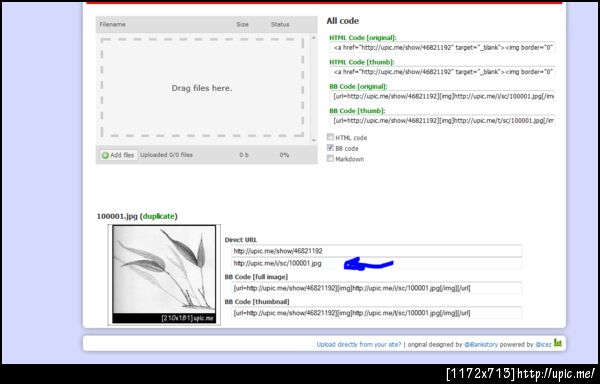Click the Drag files here drop area
The height and width of the screenshot is (384, 600).
coord(202,88)
